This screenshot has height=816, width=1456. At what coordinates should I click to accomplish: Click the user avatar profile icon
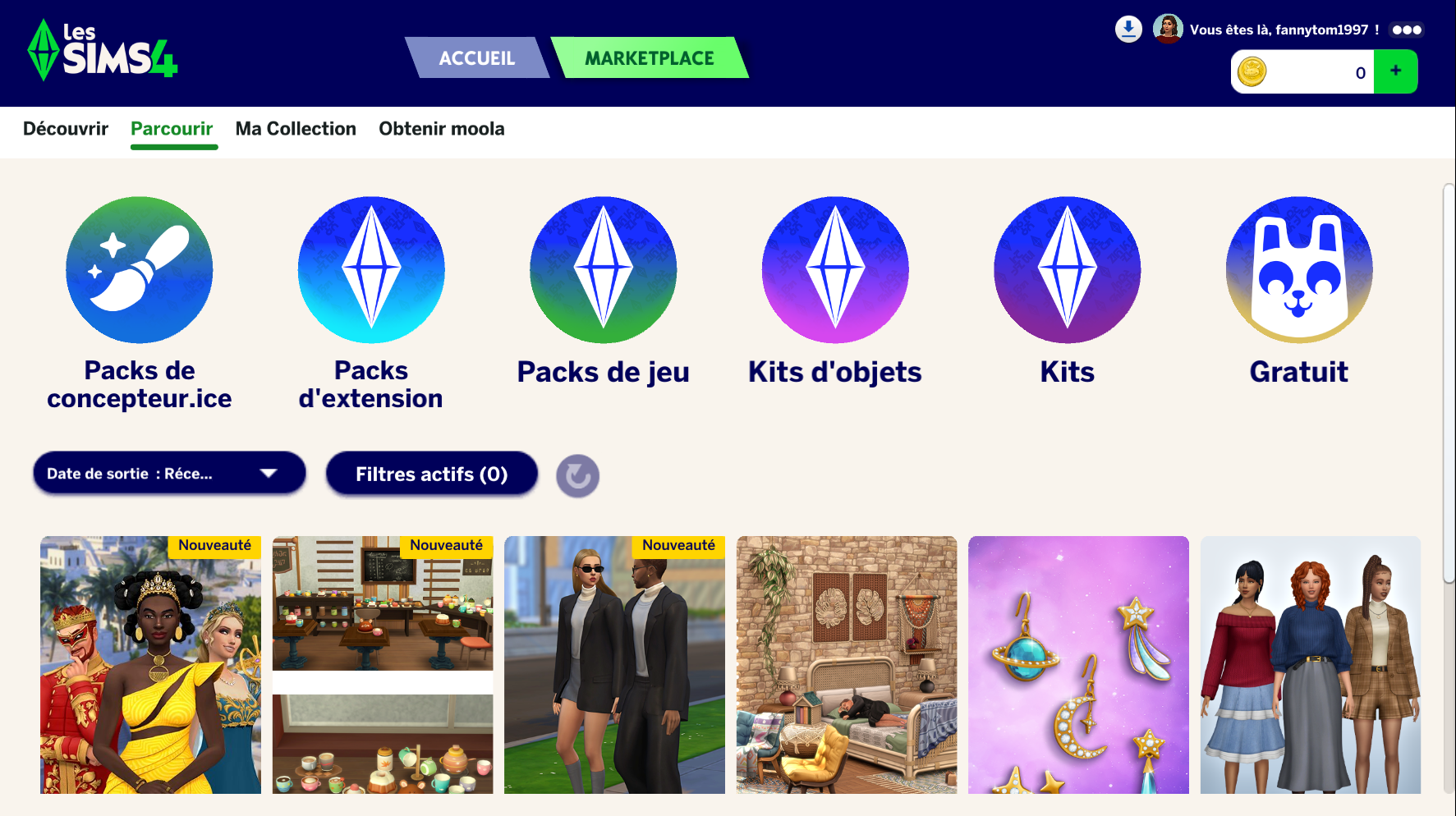click(x=1168, y=29)
